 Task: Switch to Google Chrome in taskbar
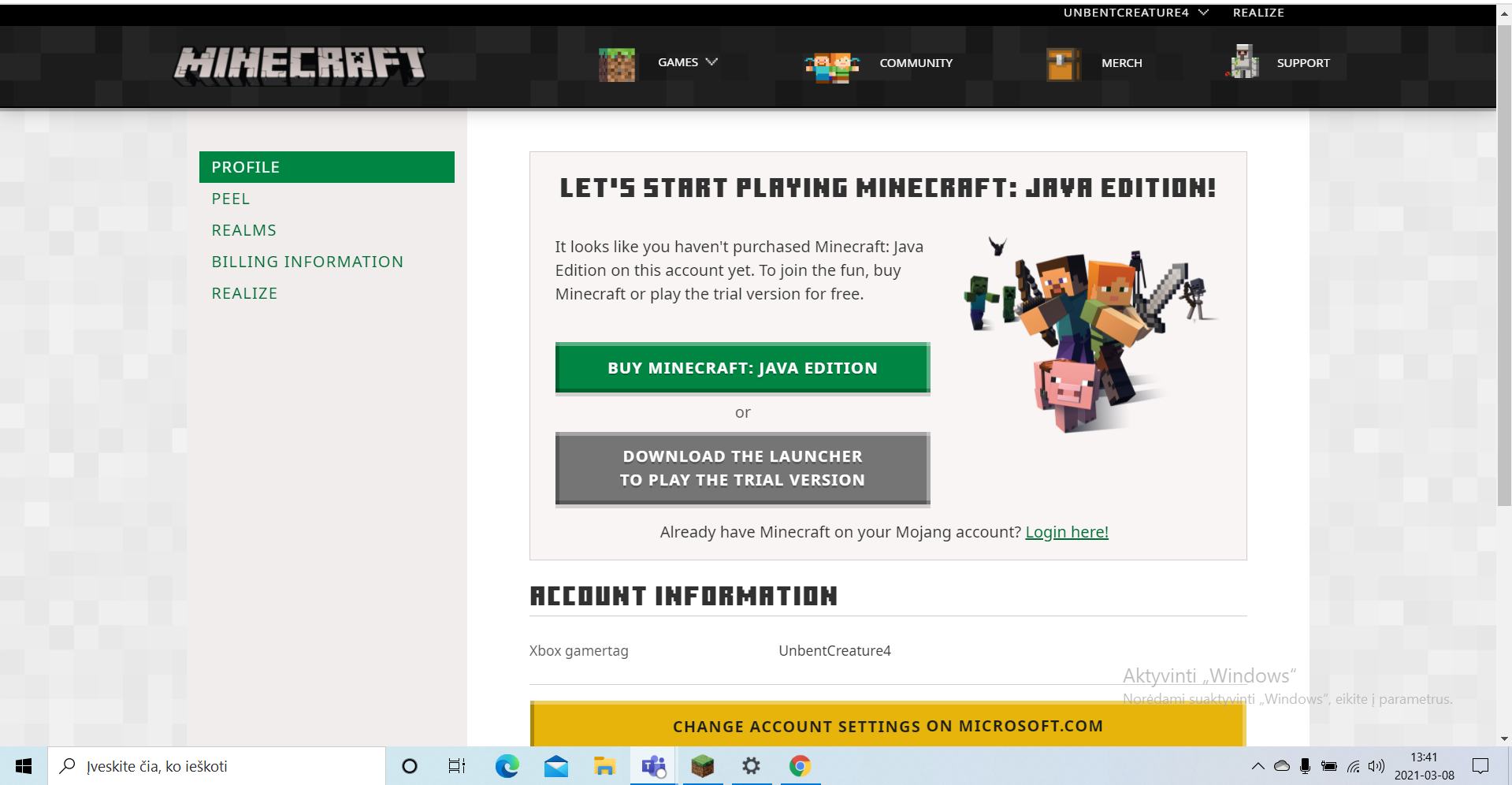point(801,766)
